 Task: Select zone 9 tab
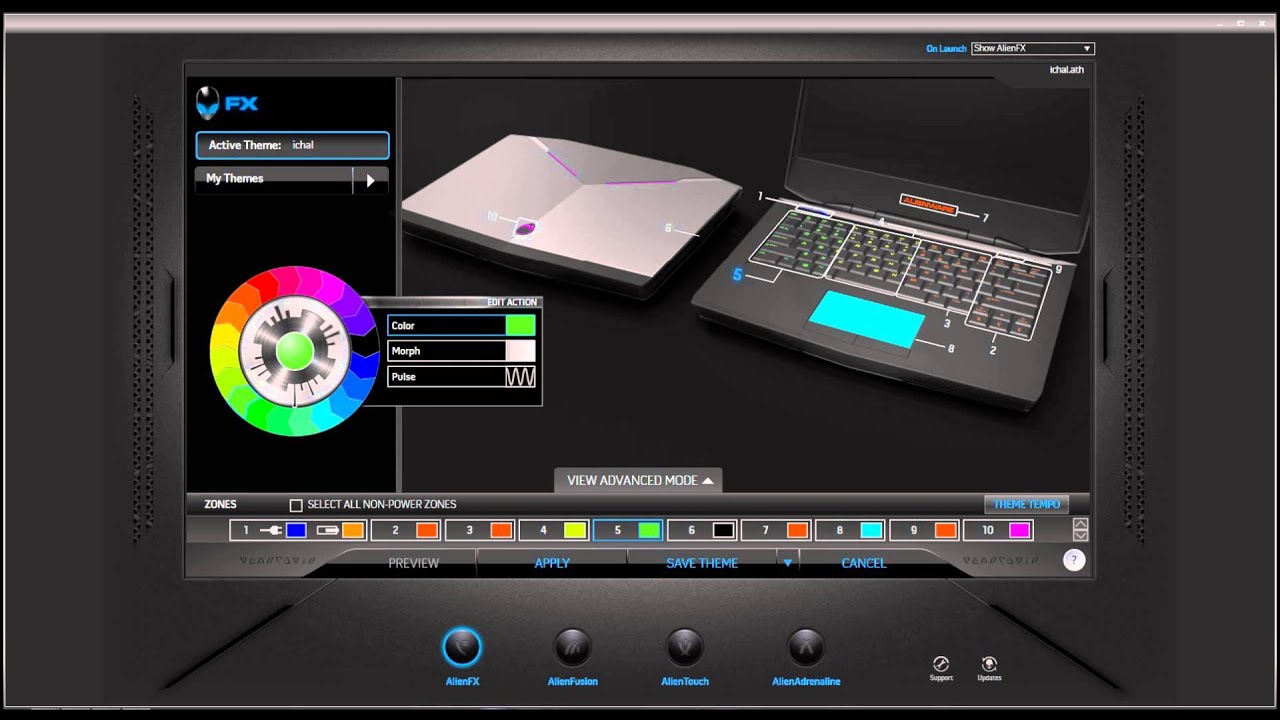[925, 530]
